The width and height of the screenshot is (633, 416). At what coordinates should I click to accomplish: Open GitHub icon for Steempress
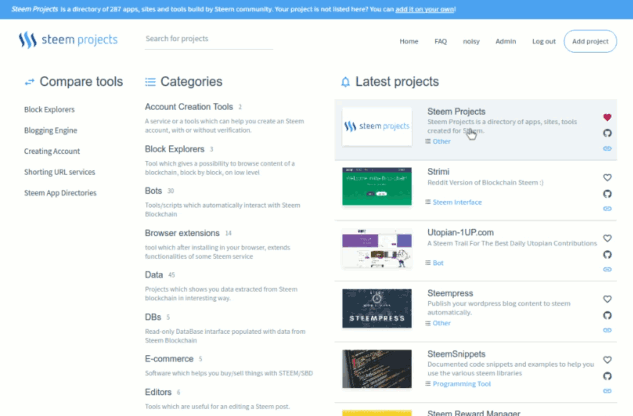(x=607, y=315)
